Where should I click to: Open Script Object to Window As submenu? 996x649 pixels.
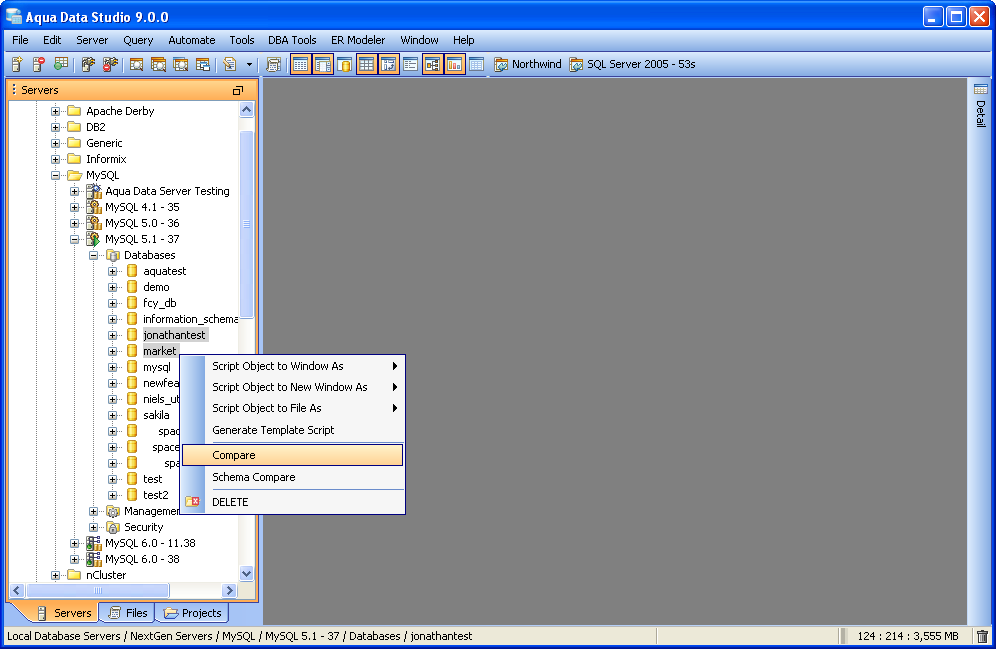click(x=292, y=366)
